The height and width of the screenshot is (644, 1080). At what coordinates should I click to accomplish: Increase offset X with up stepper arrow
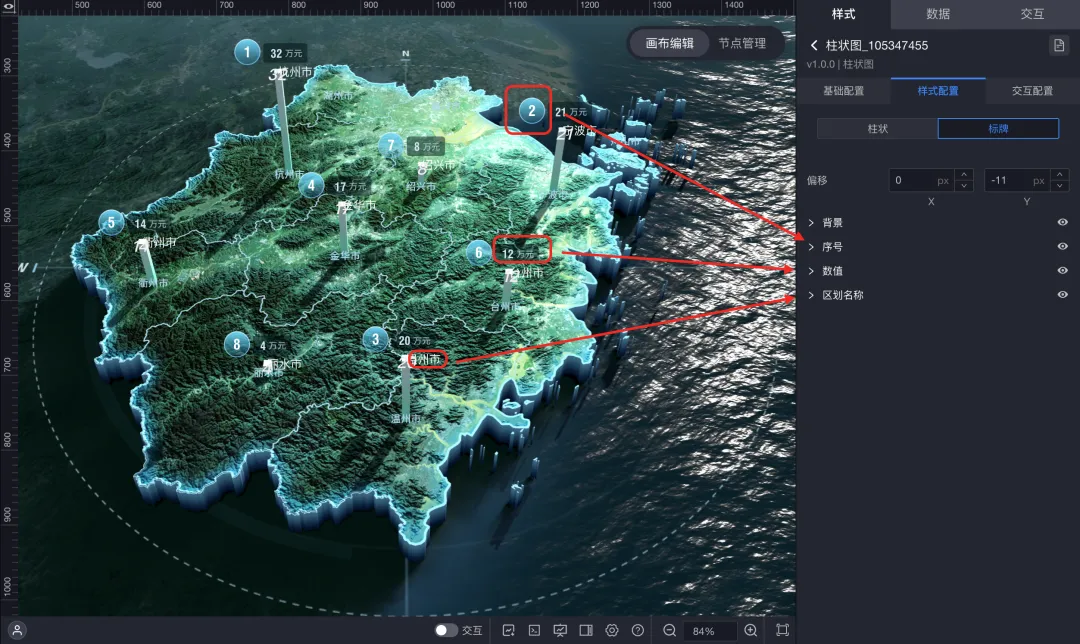tap(964, 175)
